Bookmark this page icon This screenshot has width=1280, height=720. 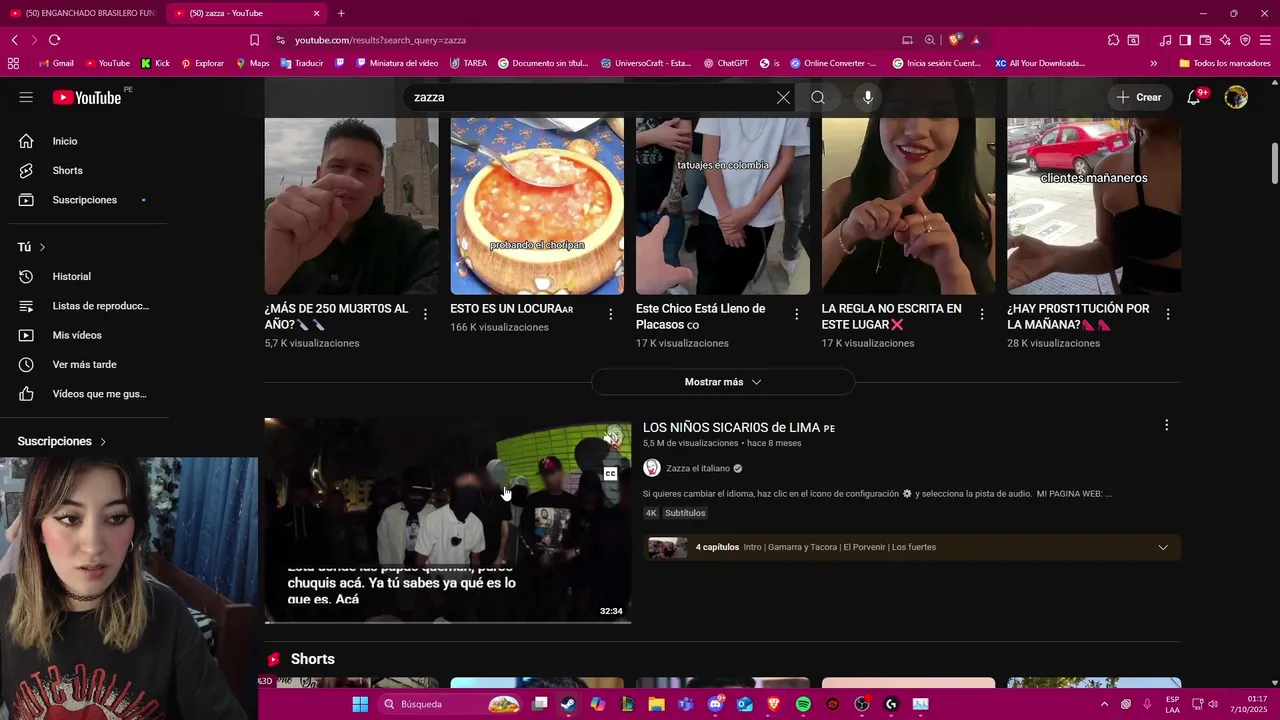point(254,40)
